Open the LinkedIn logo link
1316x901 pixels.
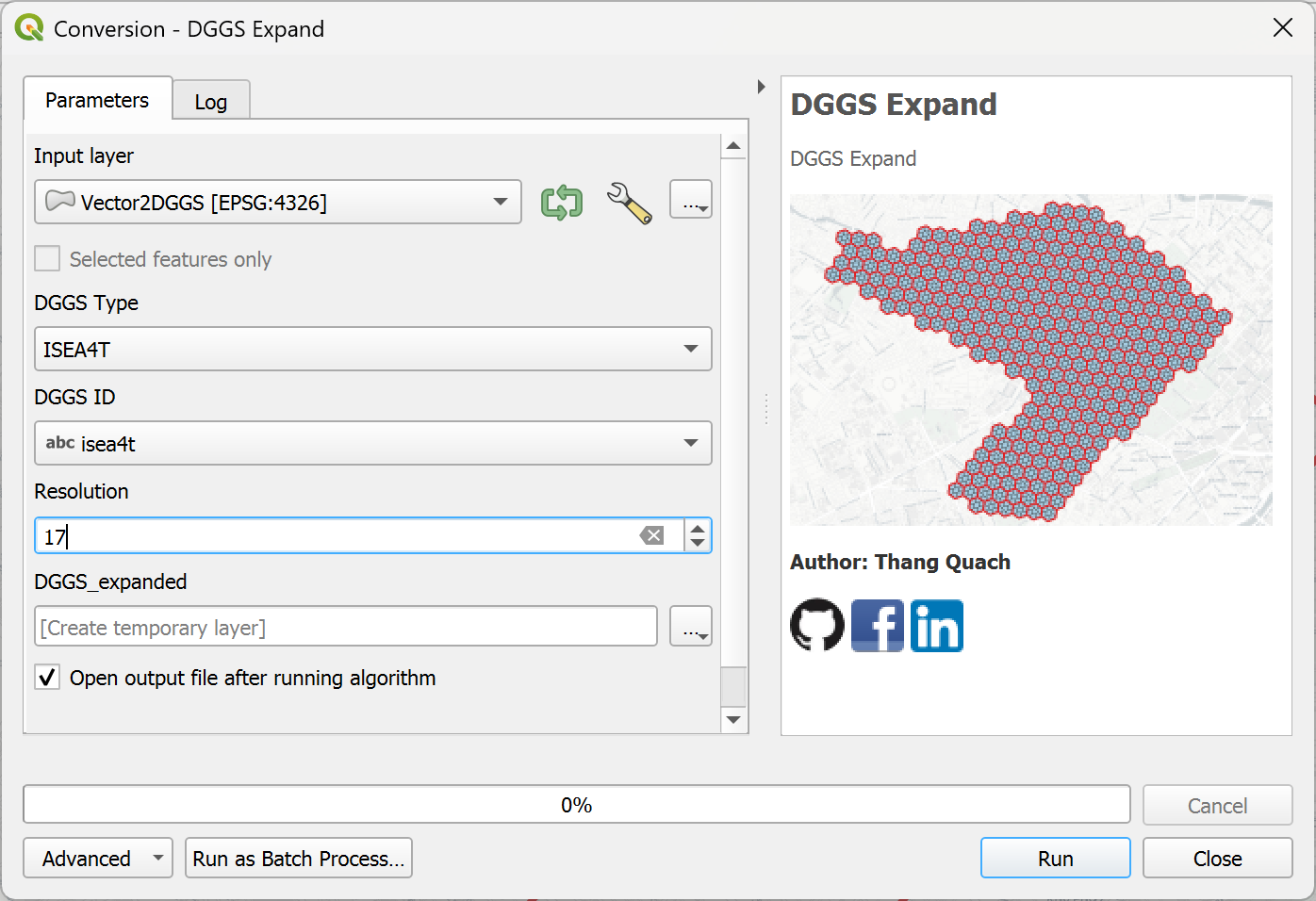[936, 625]
